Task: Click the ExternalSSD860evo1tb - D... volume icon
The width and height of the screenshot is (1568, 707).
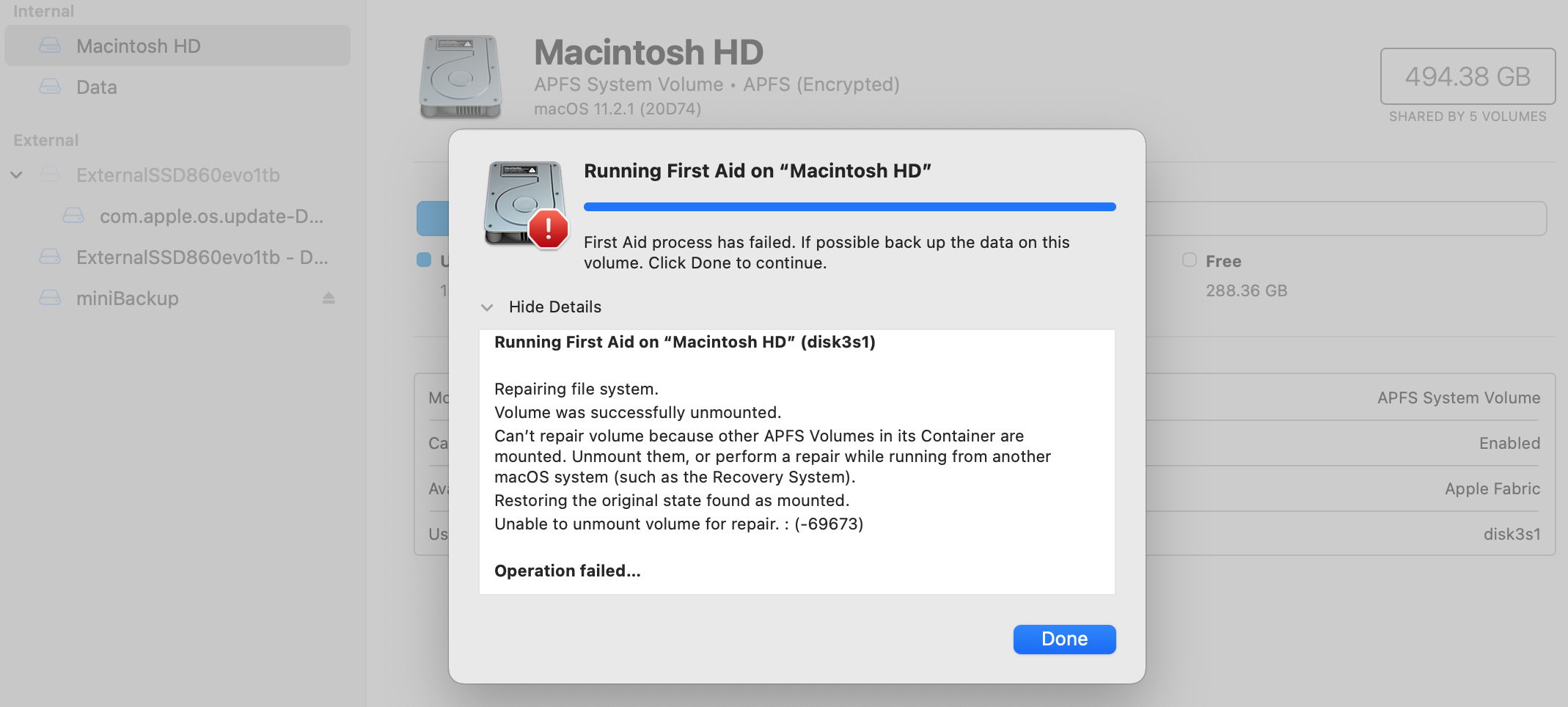Action: point(50,257)
